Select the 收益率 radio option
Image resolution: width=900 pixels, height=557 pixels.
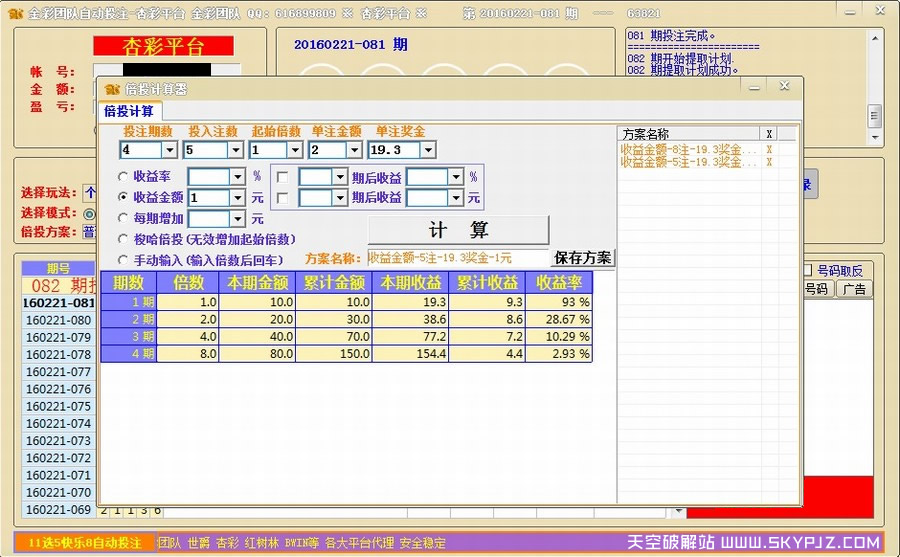[x=123, y=177]
